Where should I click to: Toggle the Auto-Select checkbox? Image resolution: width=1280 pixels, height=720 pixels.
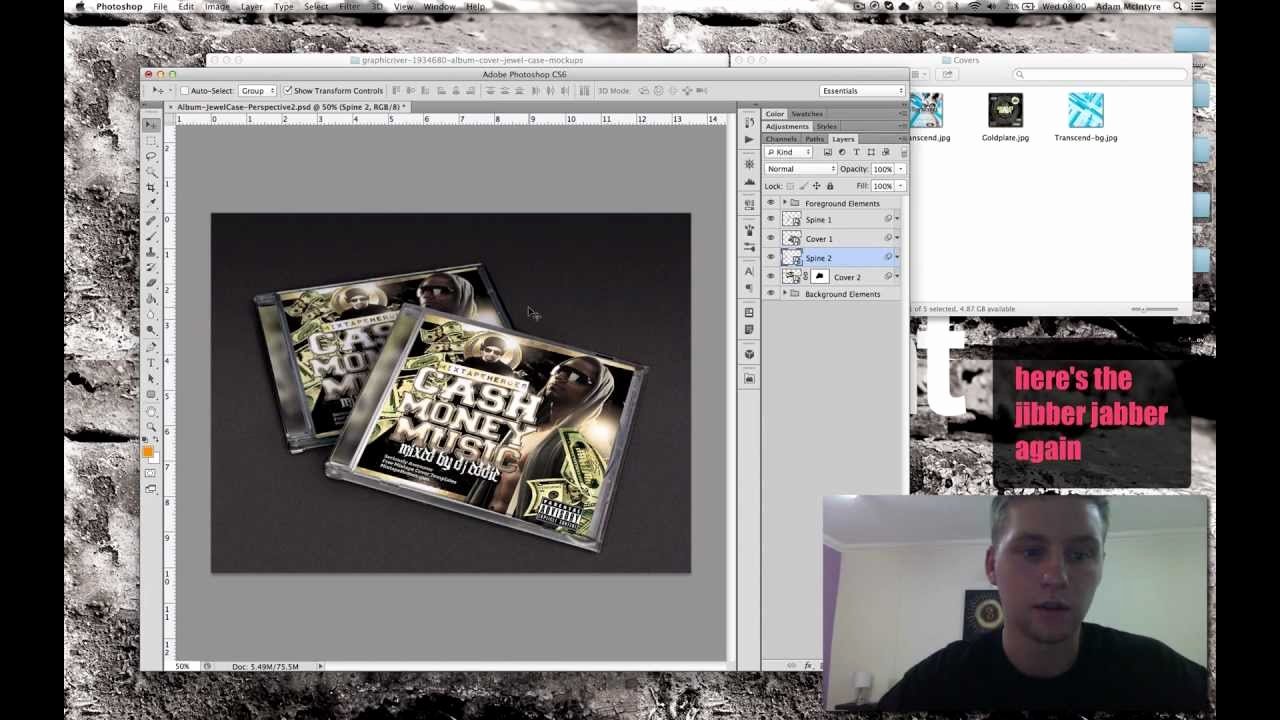click(x=184, y=91)
